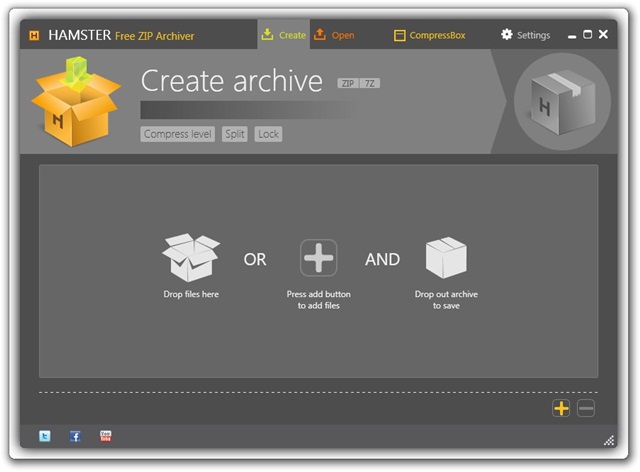Click the orange open box icon
This screenshot has height=472, width=640.
(76, 101)
